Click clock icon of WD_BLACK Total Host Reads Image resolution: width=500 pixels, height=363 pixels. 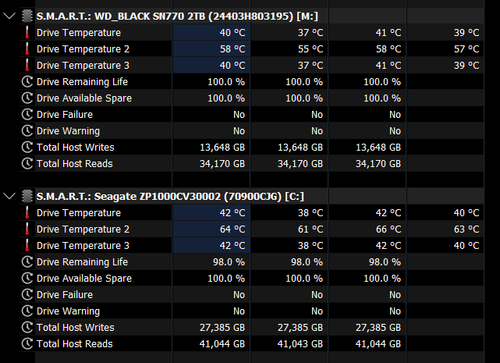click(x=27, y=163)
